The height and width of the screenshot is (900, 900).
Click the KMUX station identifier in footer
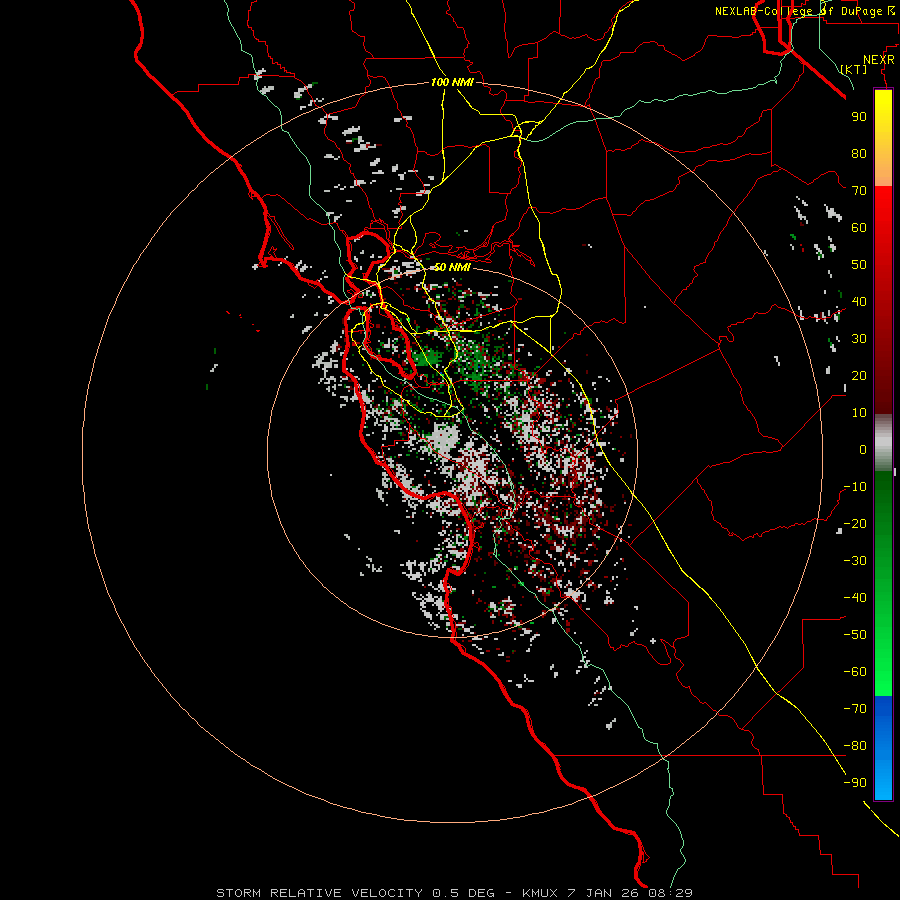click(540, 893)
